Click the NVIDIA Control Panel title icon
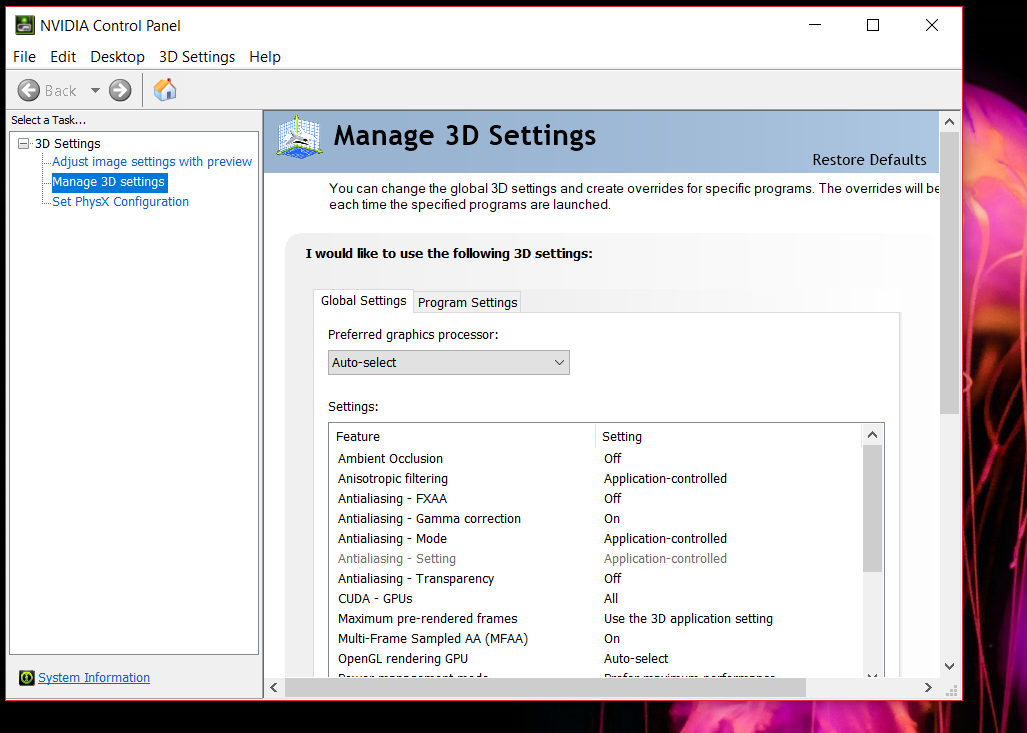This screenshot has width=1027, height=733. 25,26
